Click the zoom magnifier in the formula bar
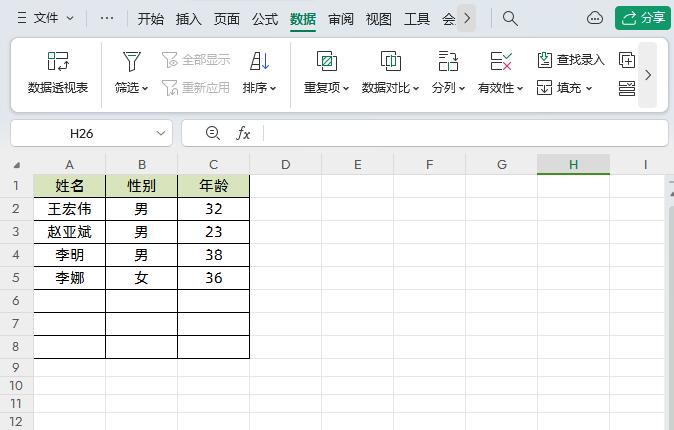Screen dimensions: 674x430 (x=213, y=133)
